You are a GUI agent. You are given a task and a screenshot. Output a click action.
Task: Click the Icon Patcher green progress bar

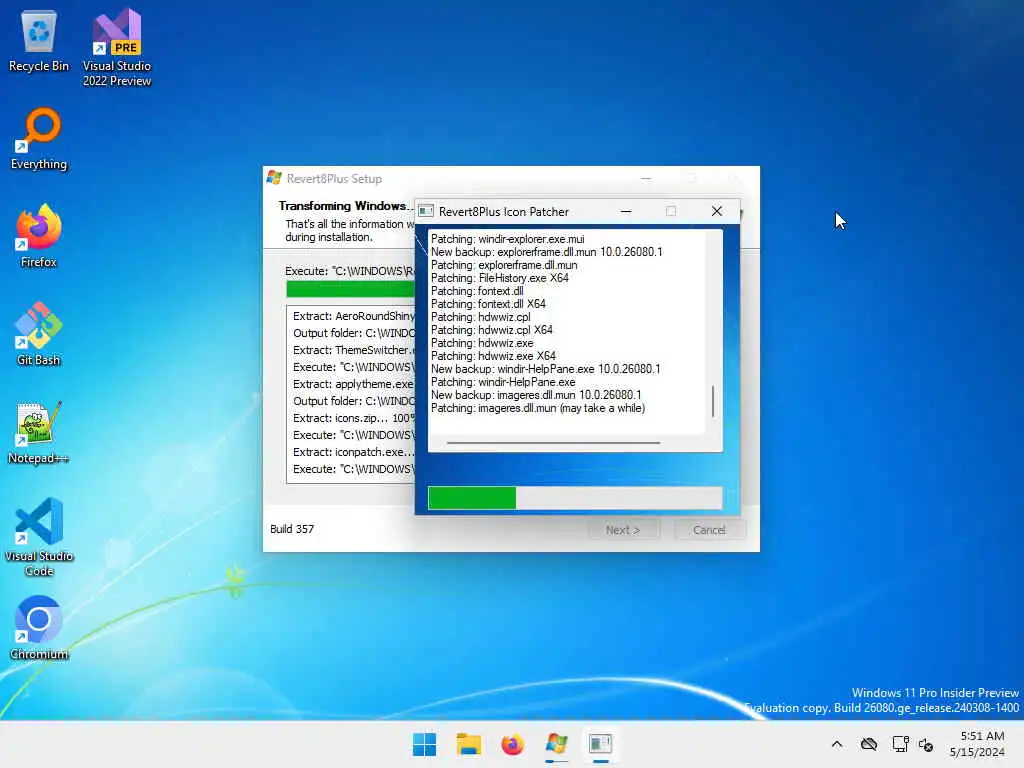pos(472,498)
